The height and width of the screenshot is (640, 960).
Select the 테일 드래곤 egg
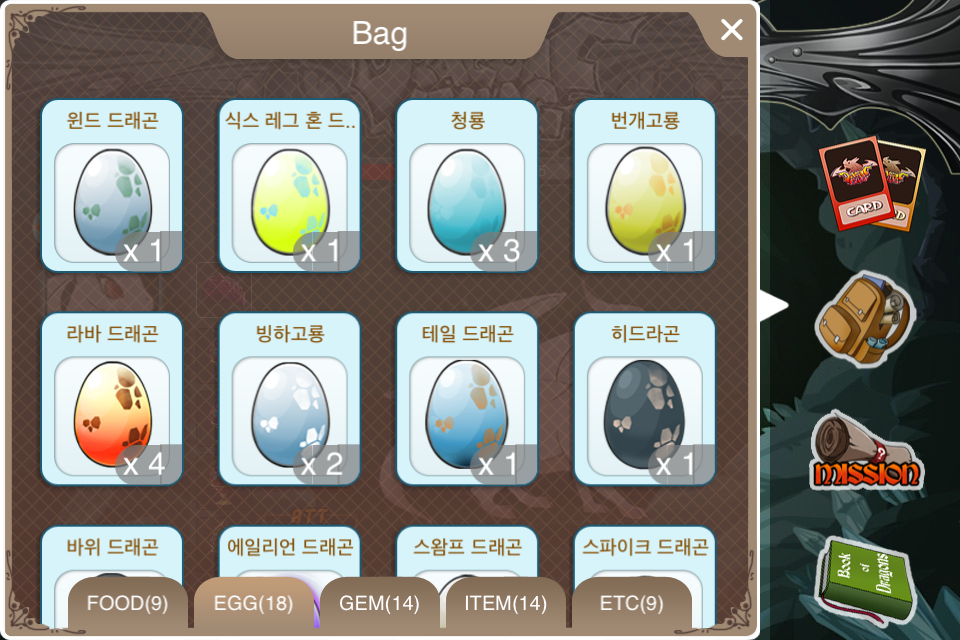[467, 399]
